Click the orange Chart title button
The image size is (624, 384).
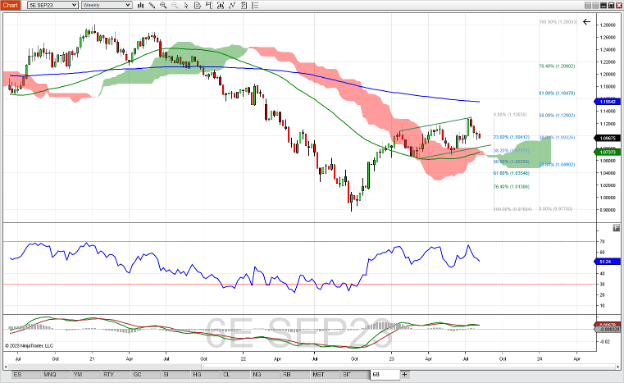10,5
